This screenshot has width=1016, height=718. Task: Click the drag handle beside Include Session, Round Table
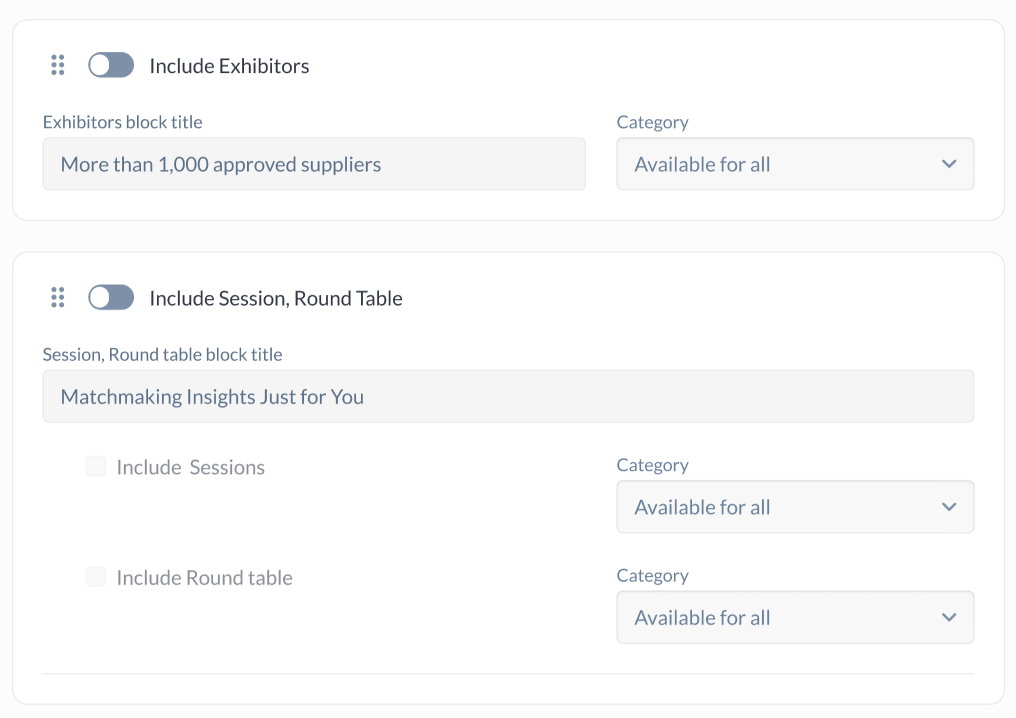click(58, 297)
